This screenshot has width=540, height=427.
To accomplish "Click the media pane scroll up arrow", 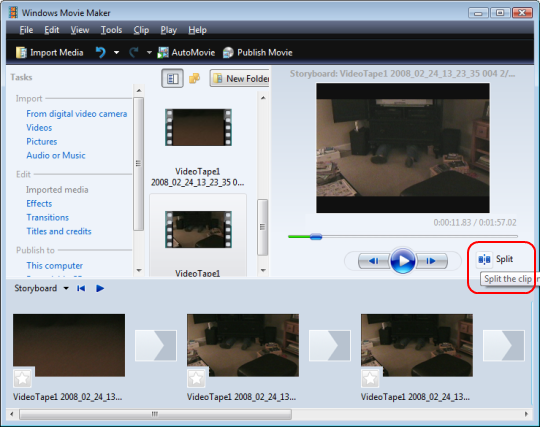I will tap(263, 98).
